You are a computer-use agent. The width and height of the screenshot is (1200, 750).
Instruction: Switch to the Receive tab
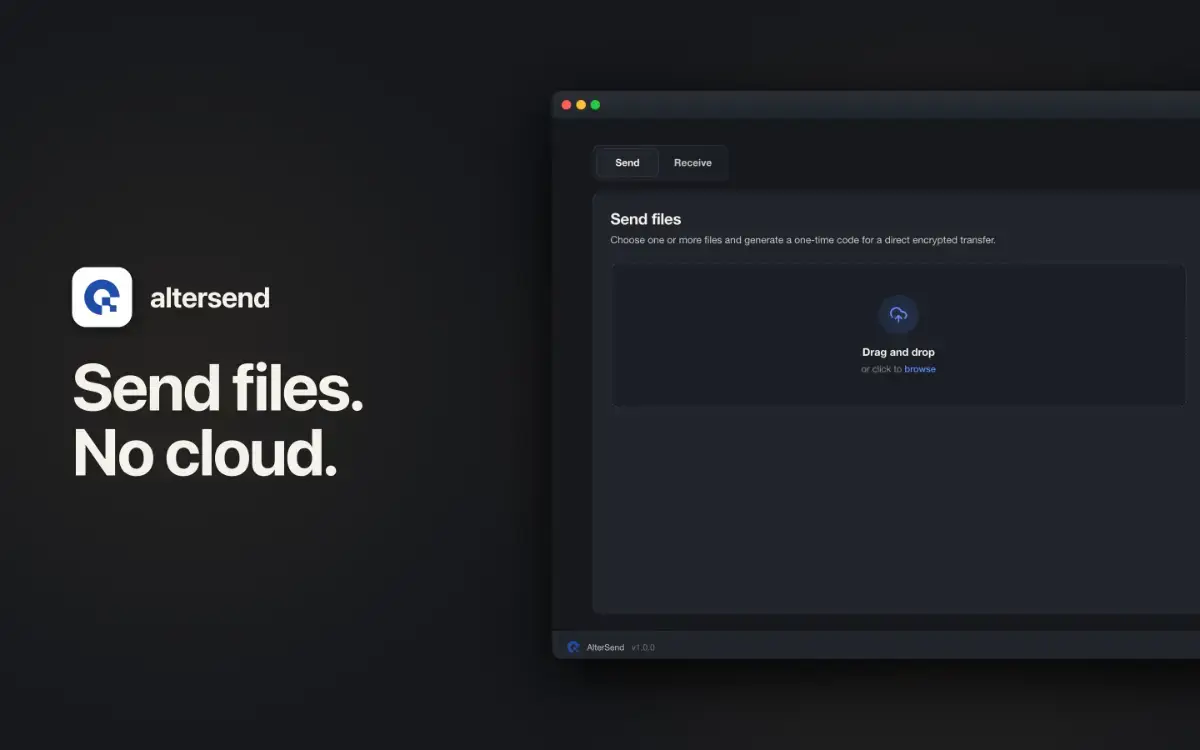693,163
